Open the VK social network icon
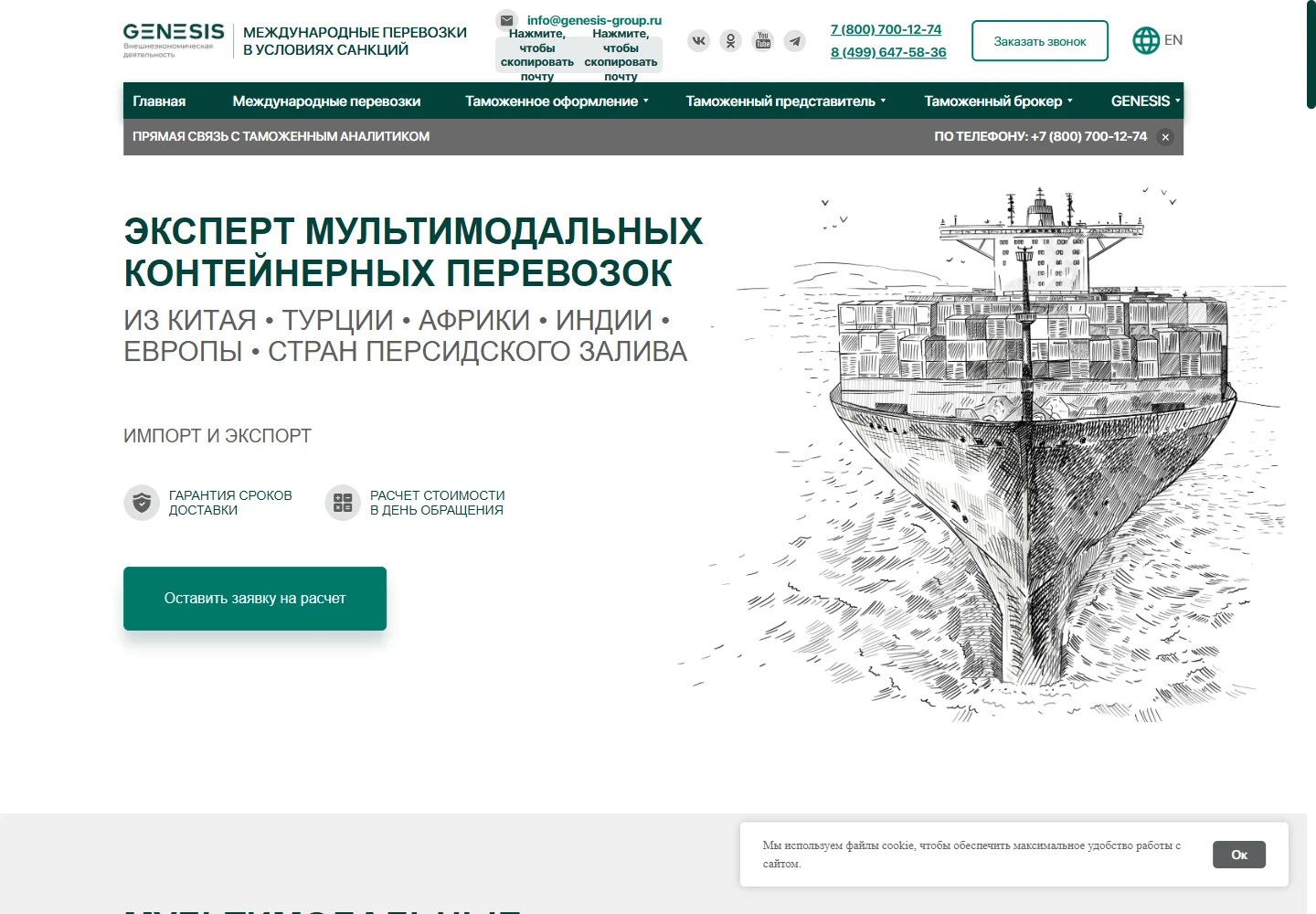Viewport: 1316px width, 914px height. point(699,41)
